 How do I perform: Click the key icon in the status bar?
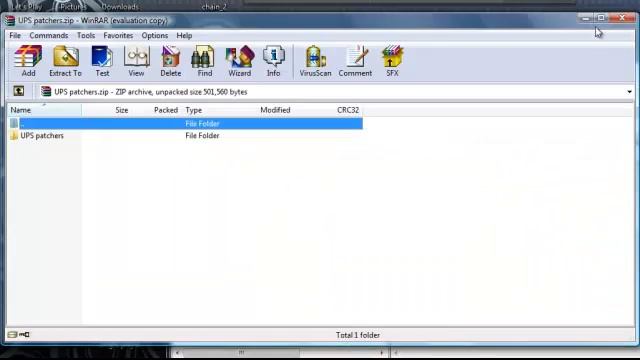click(x=24, y=335)
